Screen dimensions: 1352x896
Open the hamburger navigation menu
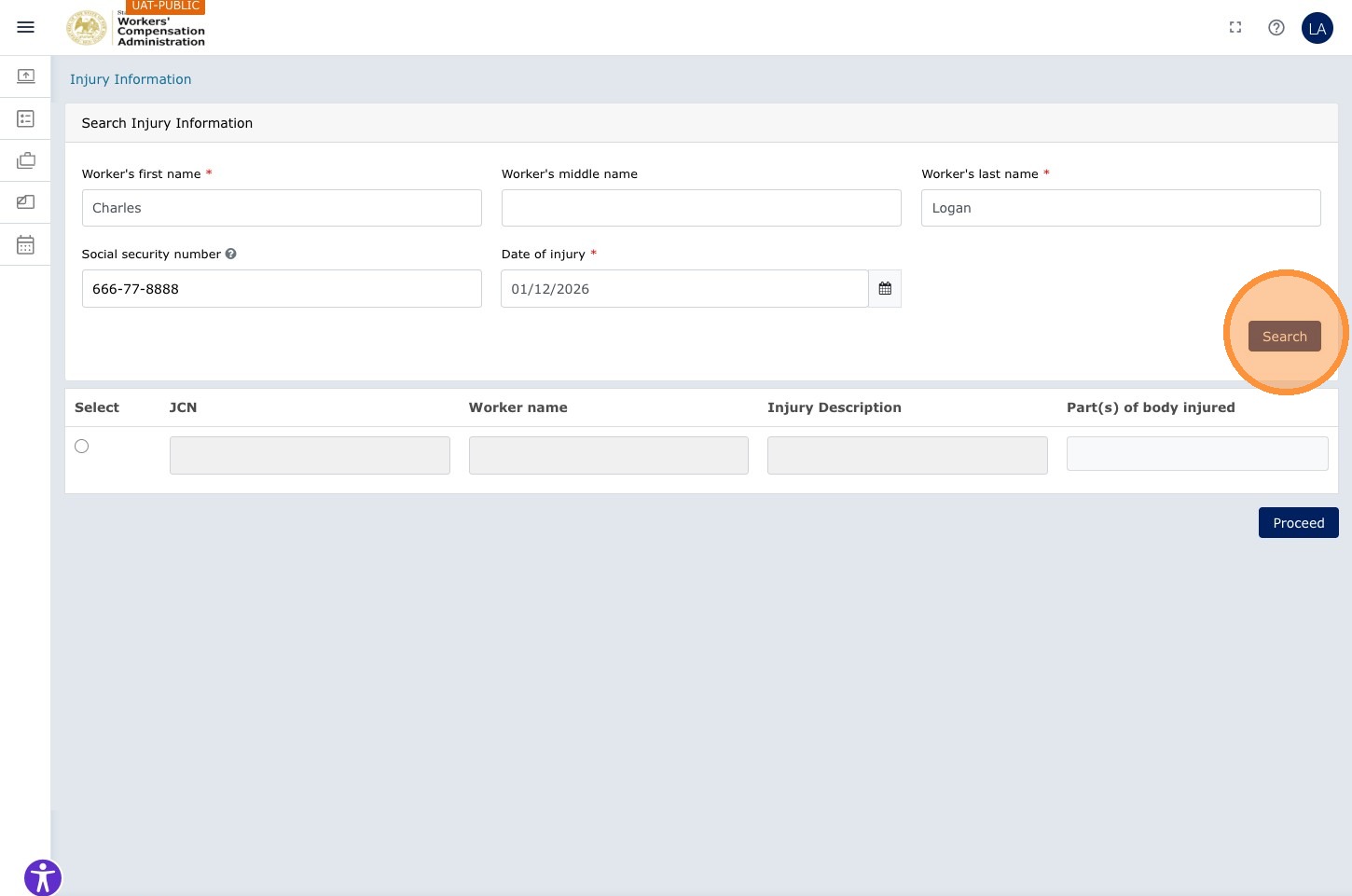pos(26,28)
